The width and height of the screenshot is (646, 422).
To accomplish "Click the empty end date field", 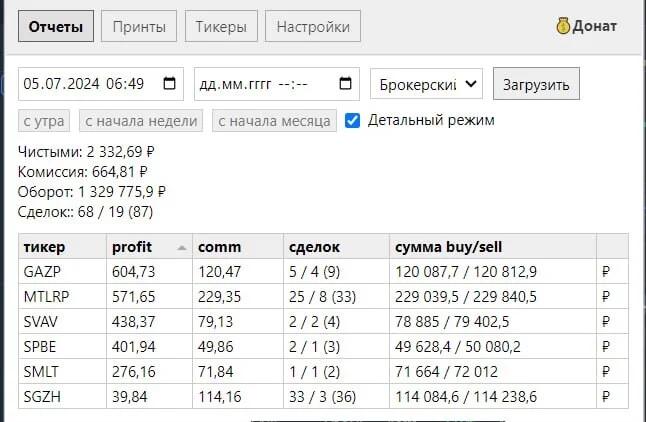I will pyautogui.click(x=277, y=84).
